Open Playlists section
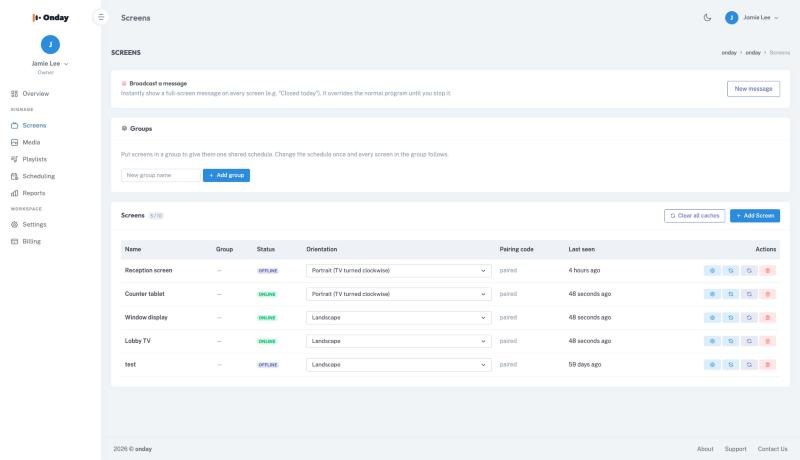This screenshot has height=460, width=800. coord(34,159)
